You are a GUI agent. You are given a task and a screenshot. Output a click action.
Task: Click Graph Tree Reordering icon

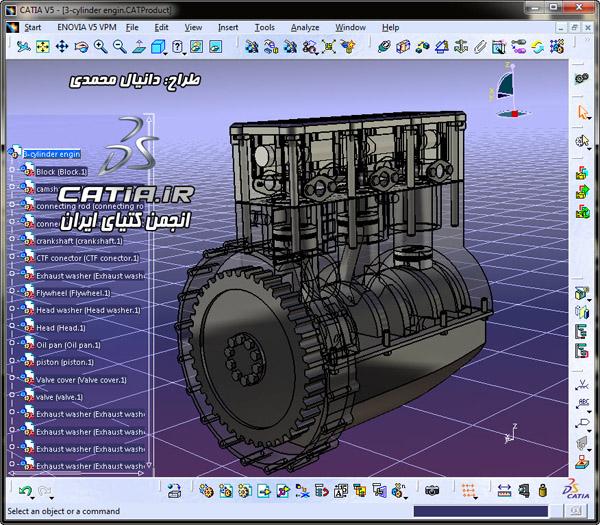tap(321, 490)
